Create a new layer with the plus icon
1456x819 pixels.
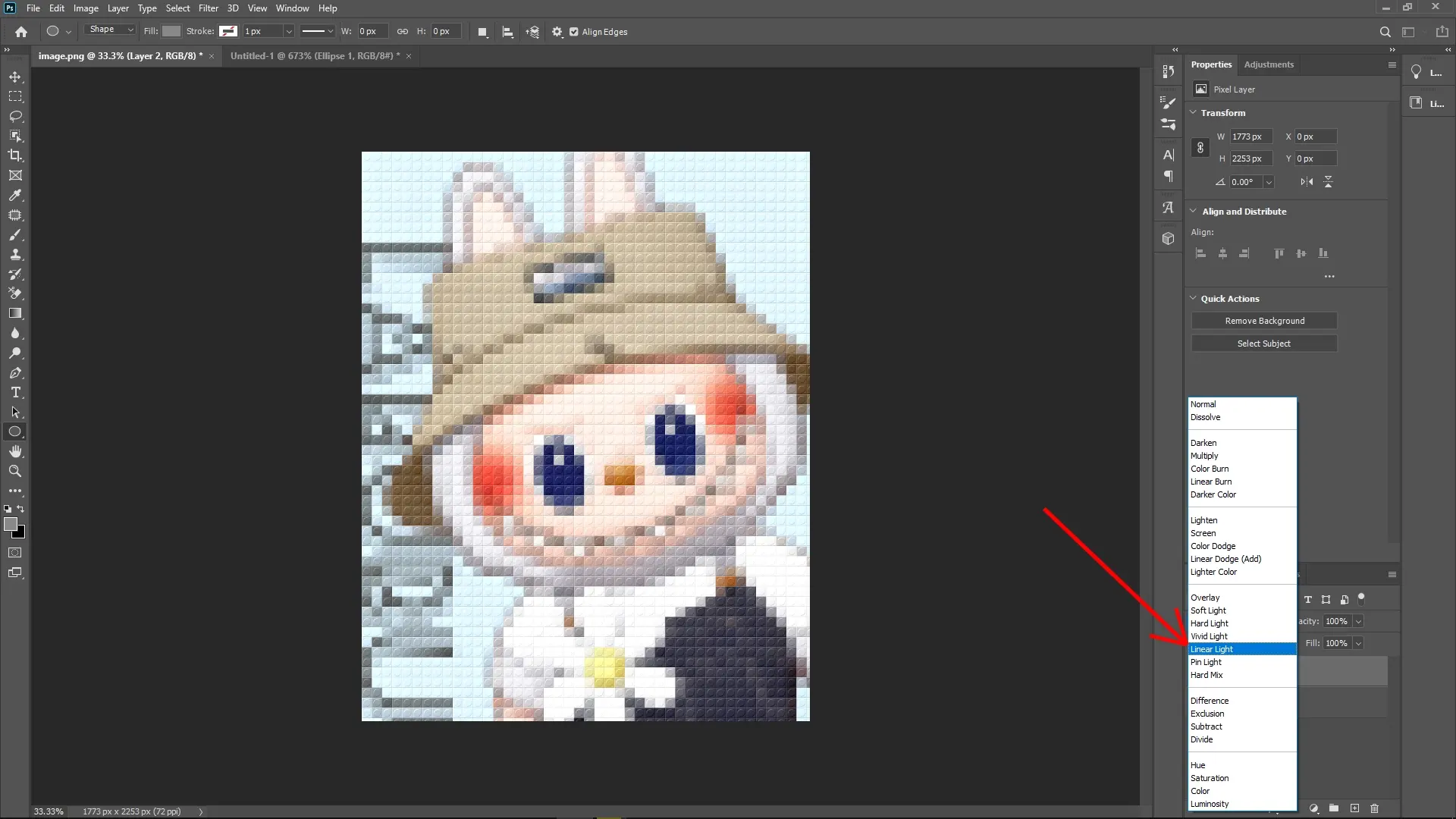click(1354, 809)
